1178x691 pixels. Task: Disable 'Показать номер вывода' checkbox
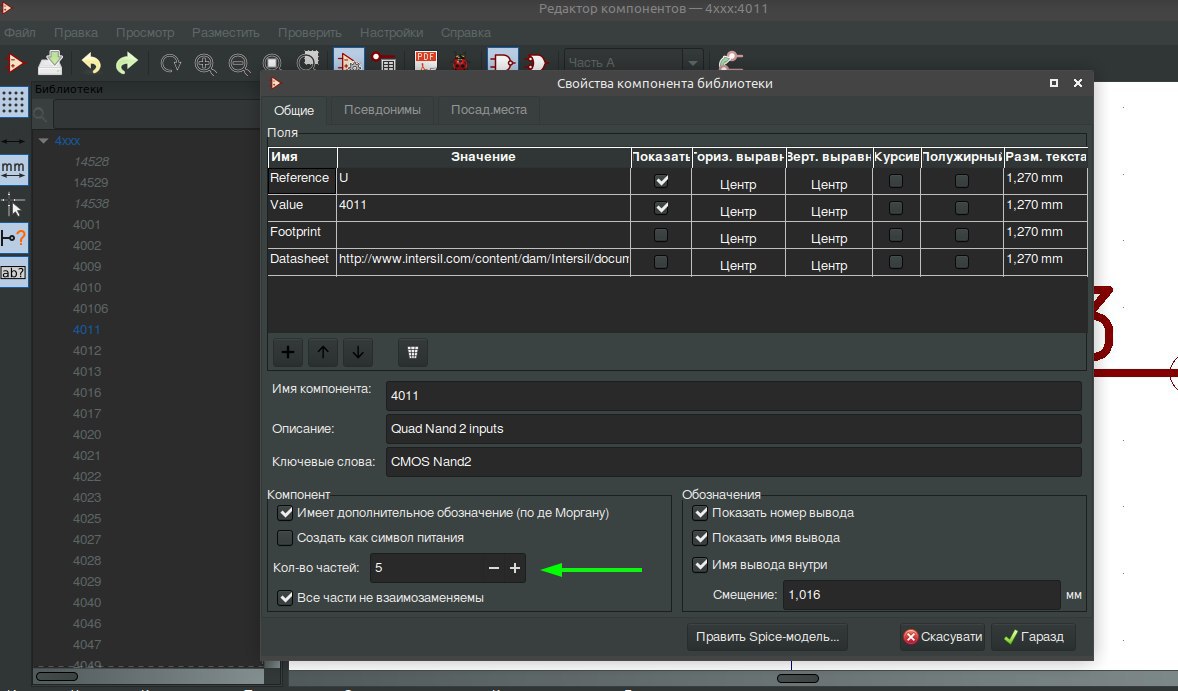(x=700, y=513)
